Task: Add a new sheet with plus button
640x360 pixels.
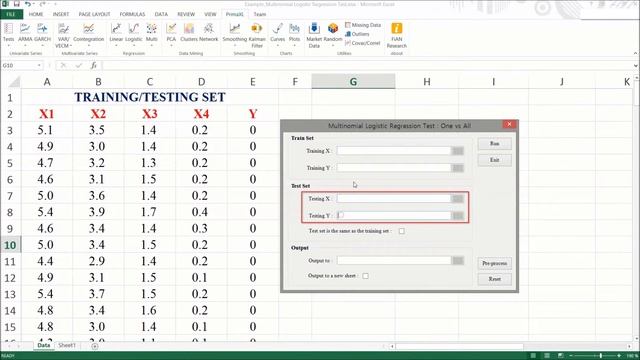Action: [95, 346]
